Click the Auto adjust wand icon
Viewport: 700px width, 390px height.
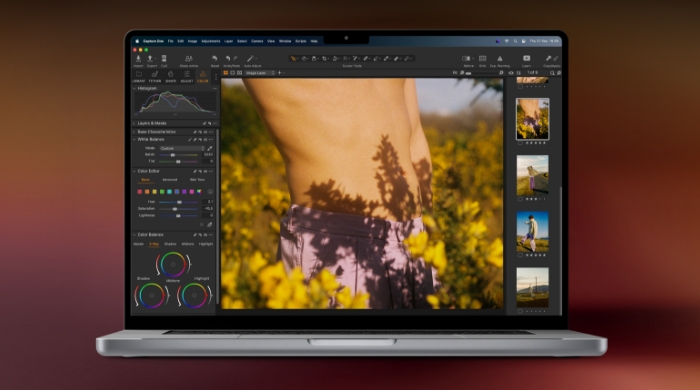click(251, 58)
